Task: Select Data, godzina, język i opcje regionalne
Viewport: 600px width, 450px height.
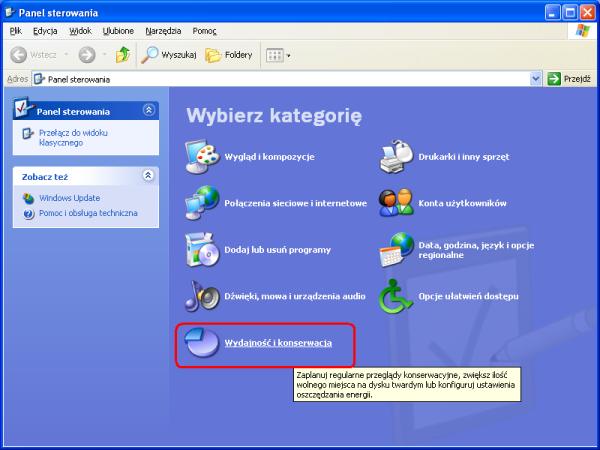Action: point(476,250)
